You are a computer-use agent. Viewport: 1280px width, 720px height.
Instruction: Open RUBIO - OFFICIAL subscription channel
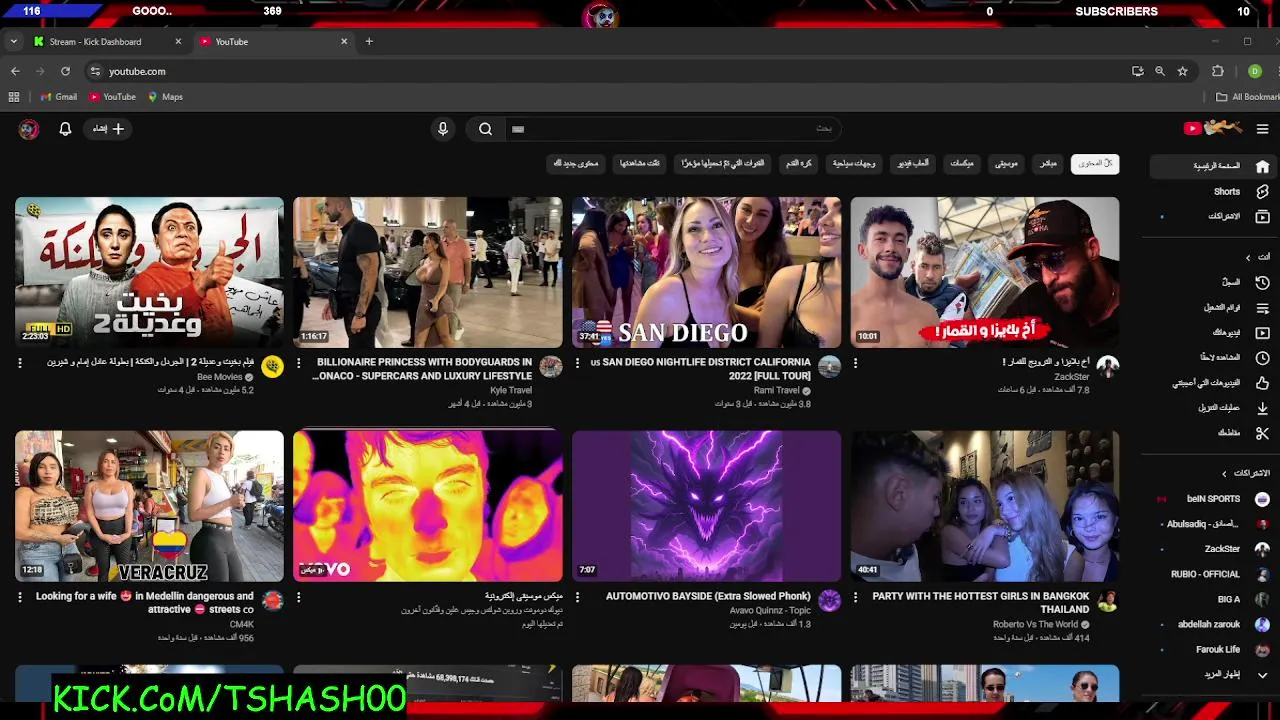tap(1214, 574)
